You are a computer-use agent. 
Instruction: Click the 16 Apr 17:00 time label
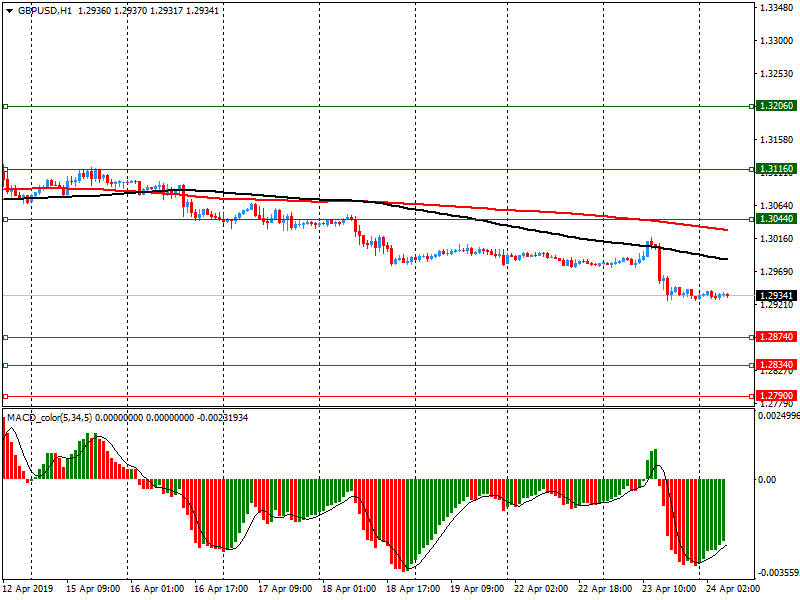coord(221,589)
